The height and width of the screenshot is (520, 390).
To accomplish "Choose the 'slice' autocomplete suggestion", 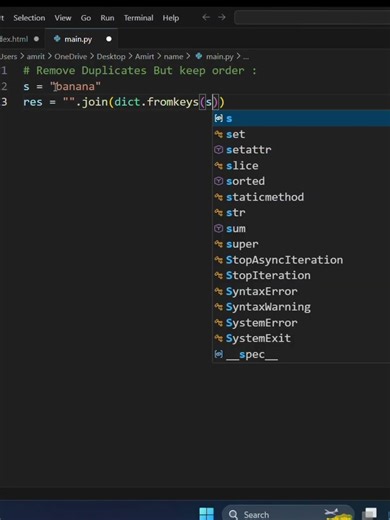I will 301,166.
